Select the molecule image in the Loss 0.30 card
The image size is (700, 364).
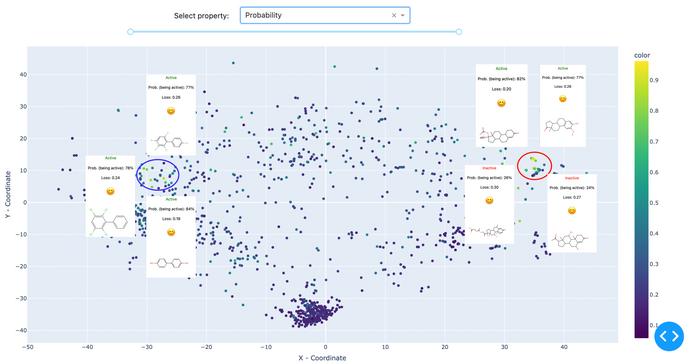pyautogui.click(x=488, y=232)
